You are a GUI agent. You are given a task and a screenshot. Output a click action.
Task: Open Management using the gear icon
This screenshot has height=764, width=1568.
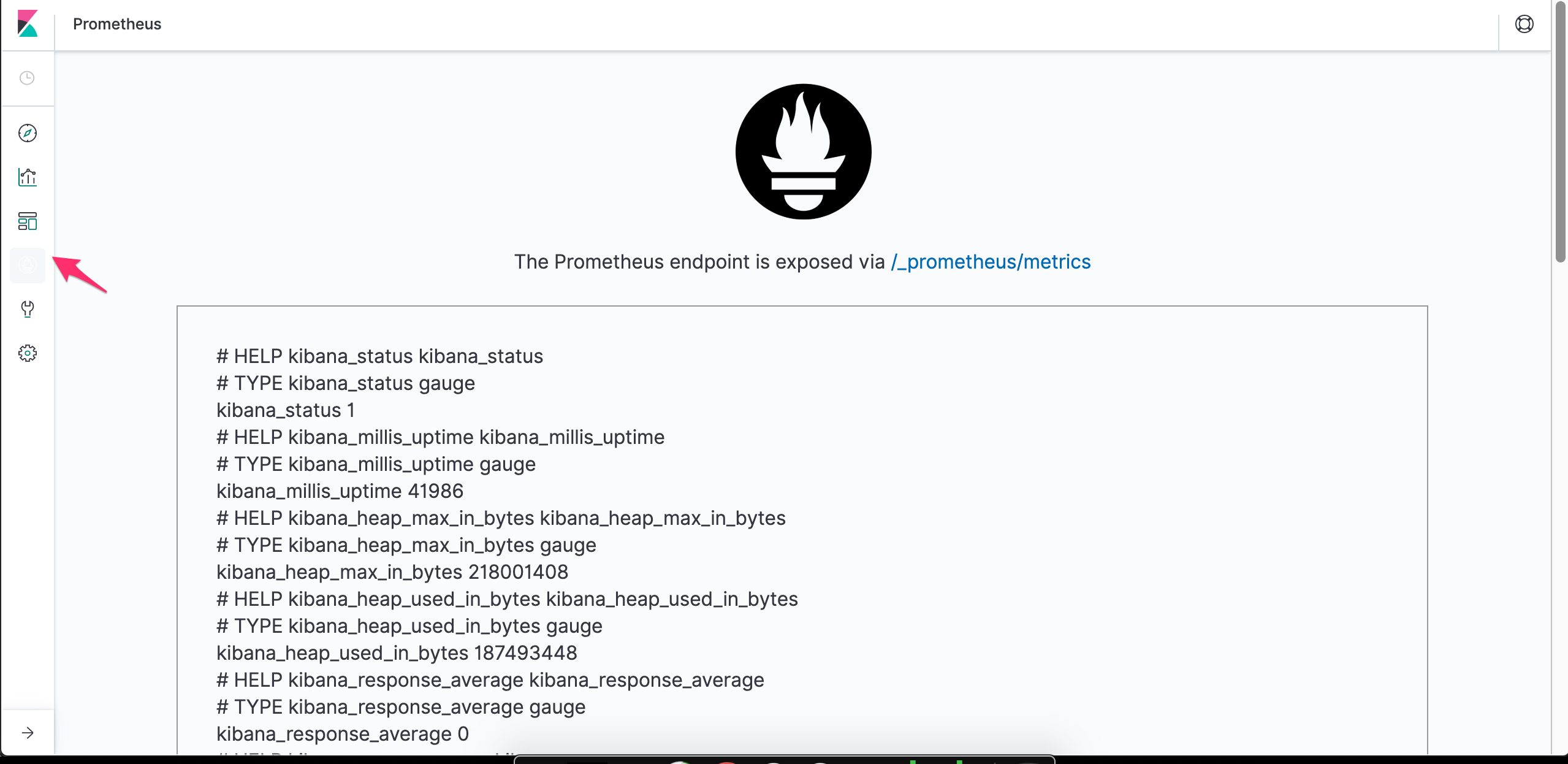pyautogui.click(x=28, y=353)
